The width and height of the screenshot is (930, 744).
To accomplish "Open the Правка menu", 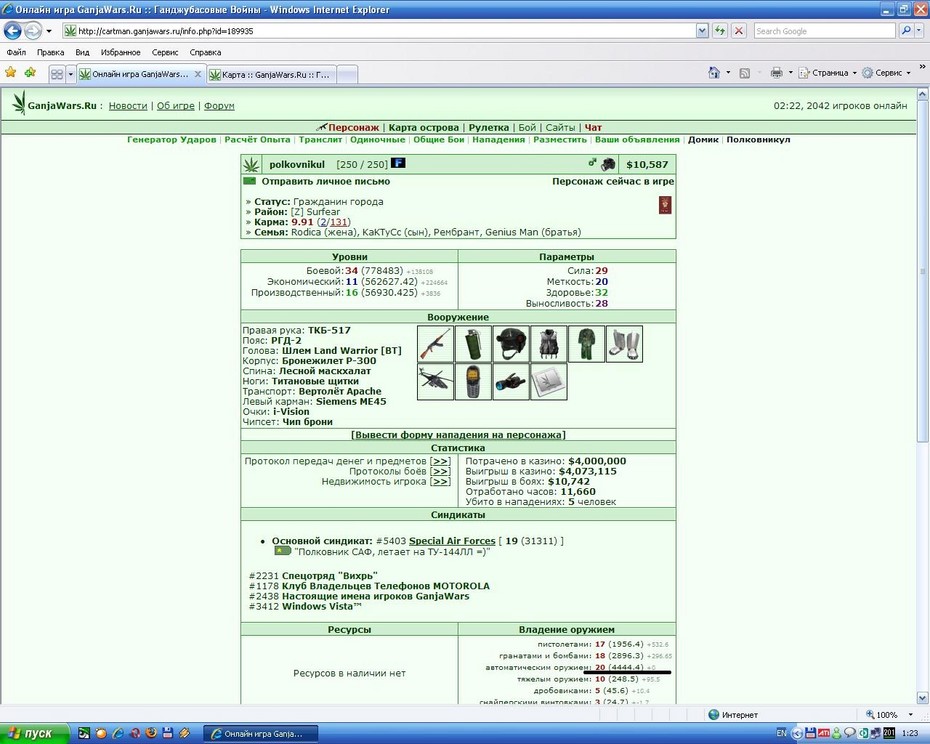I will [x=50, y=52].
